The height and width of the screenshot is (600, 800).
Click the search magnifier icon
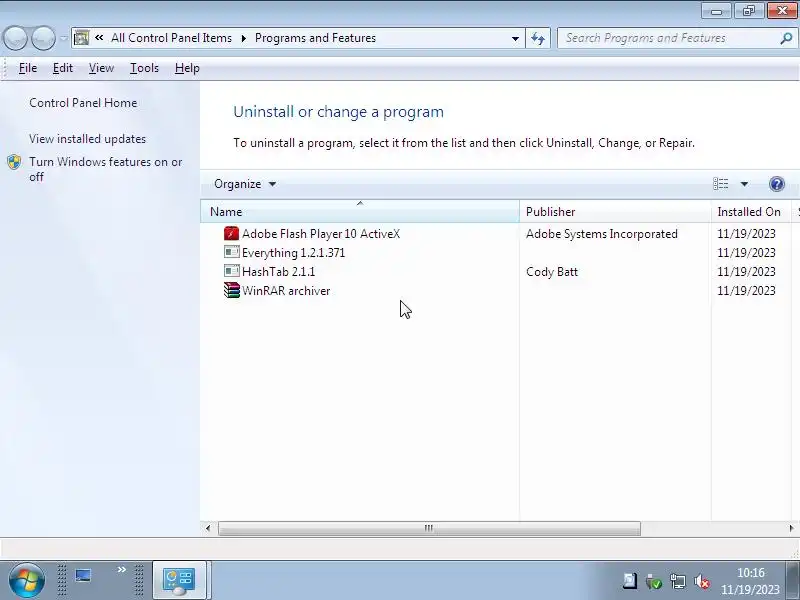click(x=786, y=38)
